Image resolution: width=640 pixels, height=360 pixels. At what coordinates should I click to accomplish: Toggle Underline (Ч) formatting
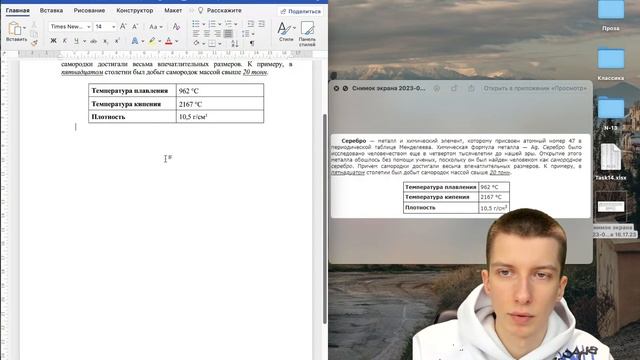[x=76, y=41]
